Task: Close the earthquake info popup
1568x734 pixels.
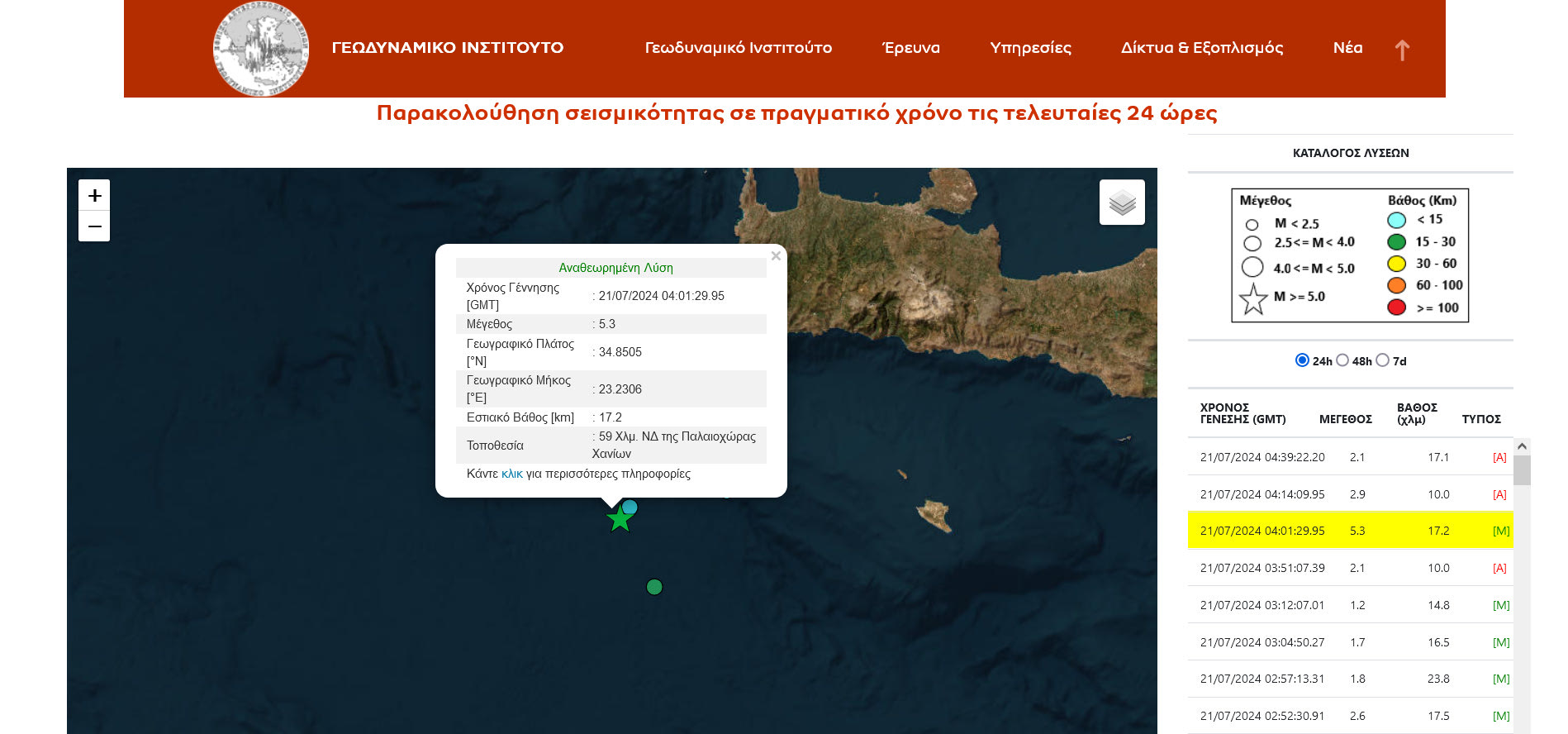Action: pos(776,256)
